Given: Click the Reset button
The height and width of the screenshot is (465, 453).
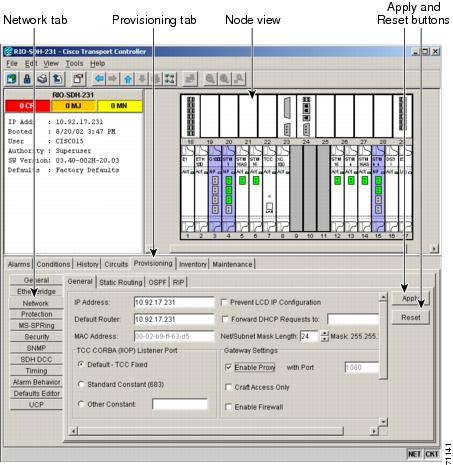Looking at the screenshot, I should [x=411, y=318].
